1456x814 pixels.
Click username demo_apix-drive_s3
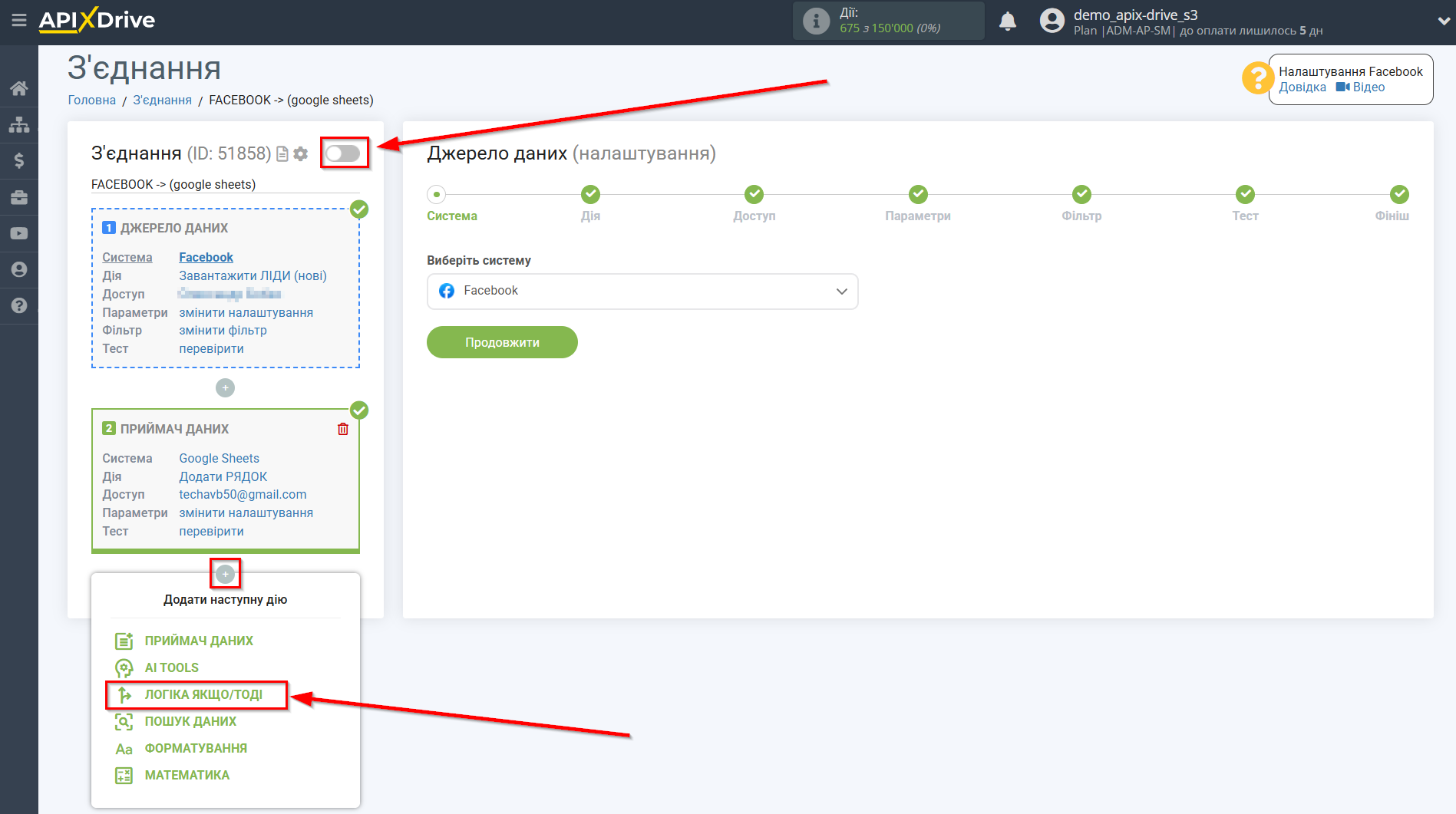[x=1135, y=15]
